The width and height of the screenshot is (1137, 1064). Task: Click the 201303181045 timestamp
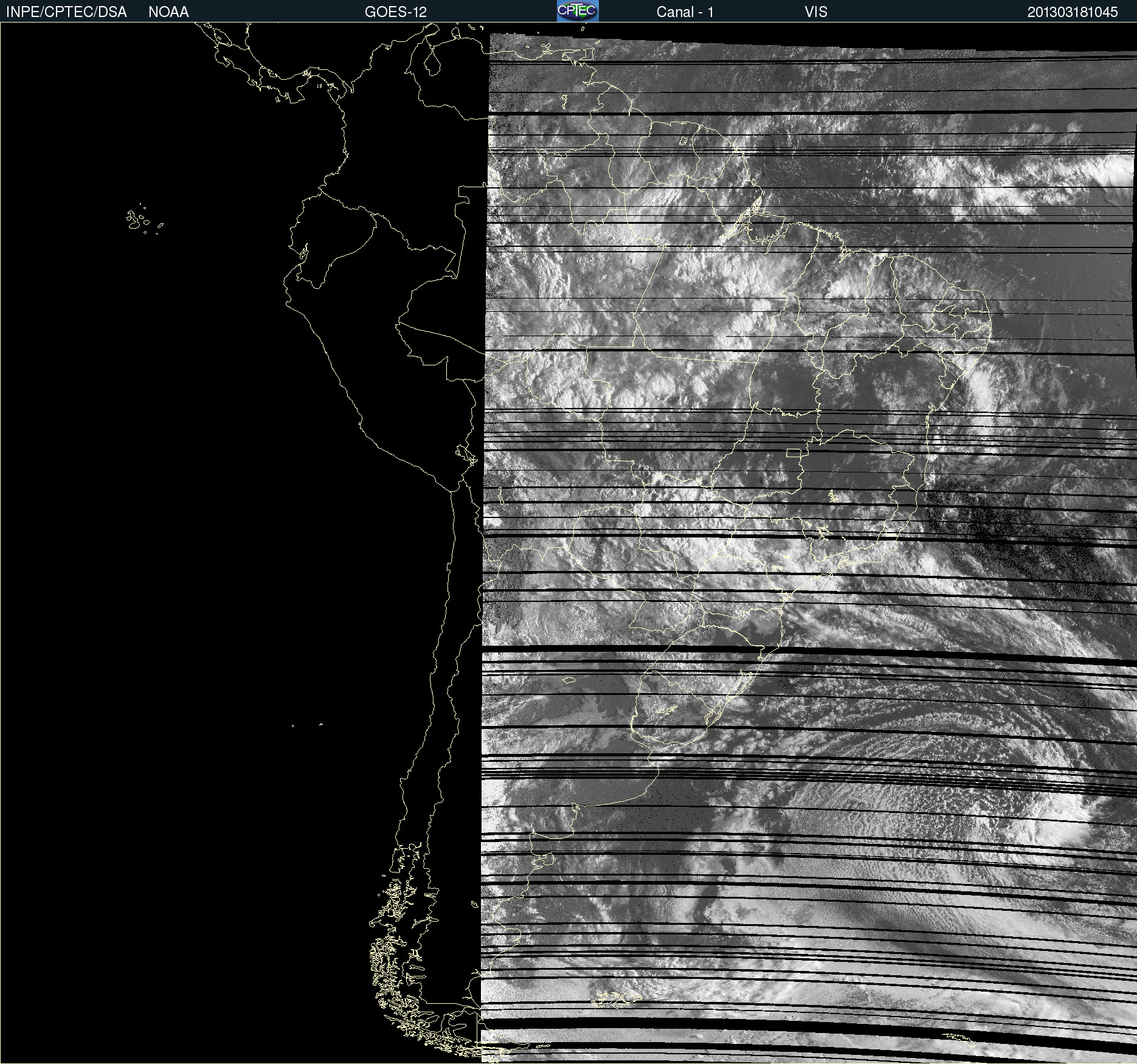coord(1073,12)
